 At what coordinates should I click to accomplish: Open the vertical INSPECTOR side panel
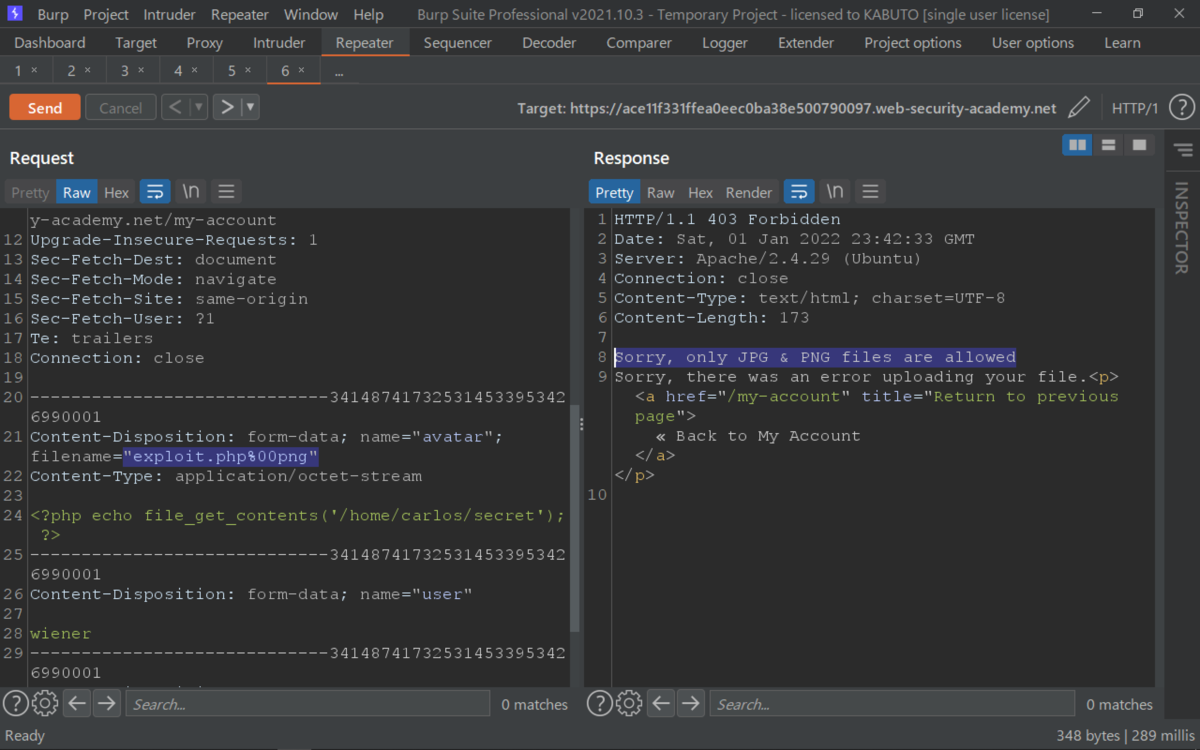point(1182,228)
